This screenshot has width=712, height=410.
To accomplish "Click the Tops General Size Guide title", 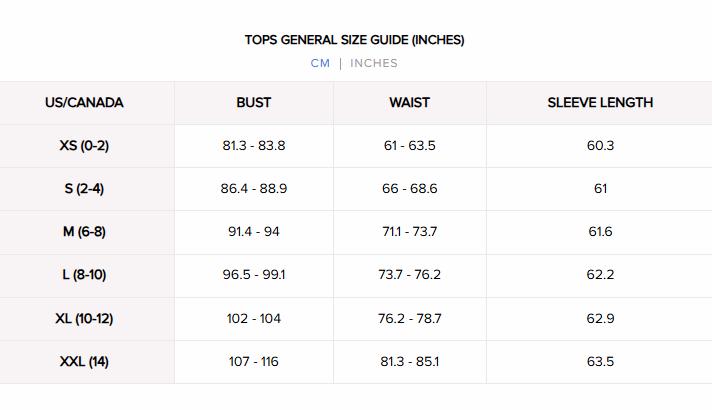I will [355, 40].
